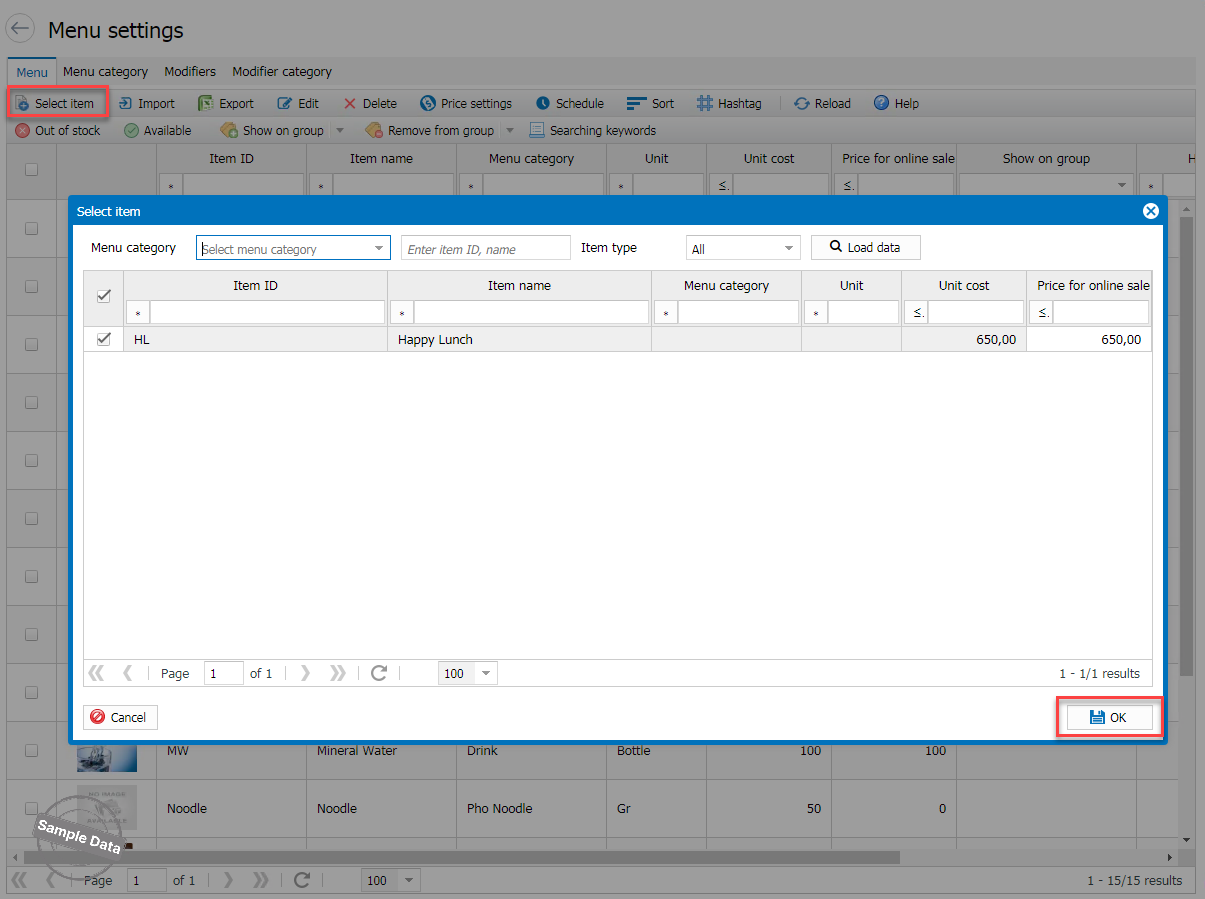Screen dimensions: 1205x899
Task: Uncheck the Happy Lunch row checkbox
Action: point(103,339)
